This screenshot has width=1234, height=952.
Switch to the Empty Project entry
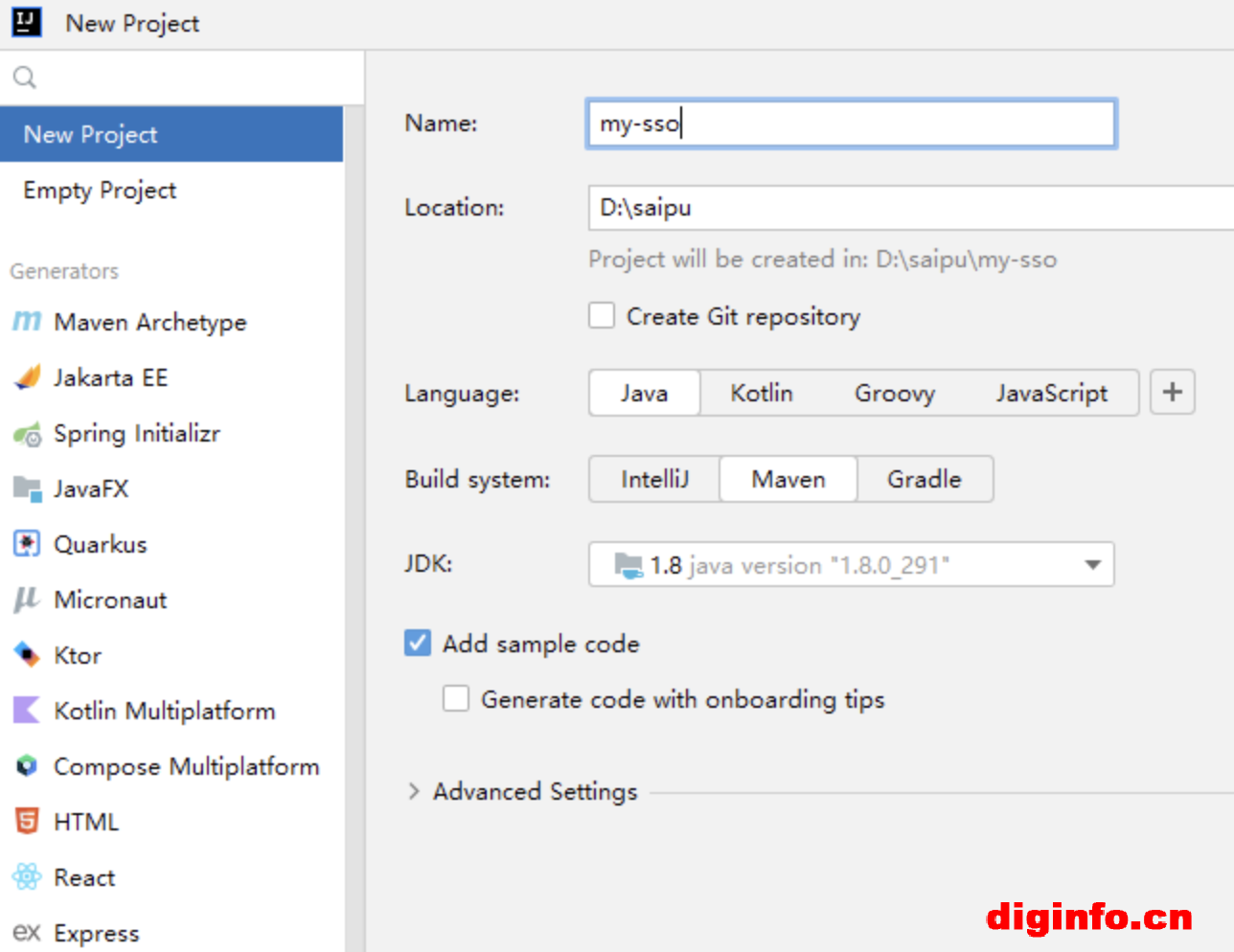point(100,191)
